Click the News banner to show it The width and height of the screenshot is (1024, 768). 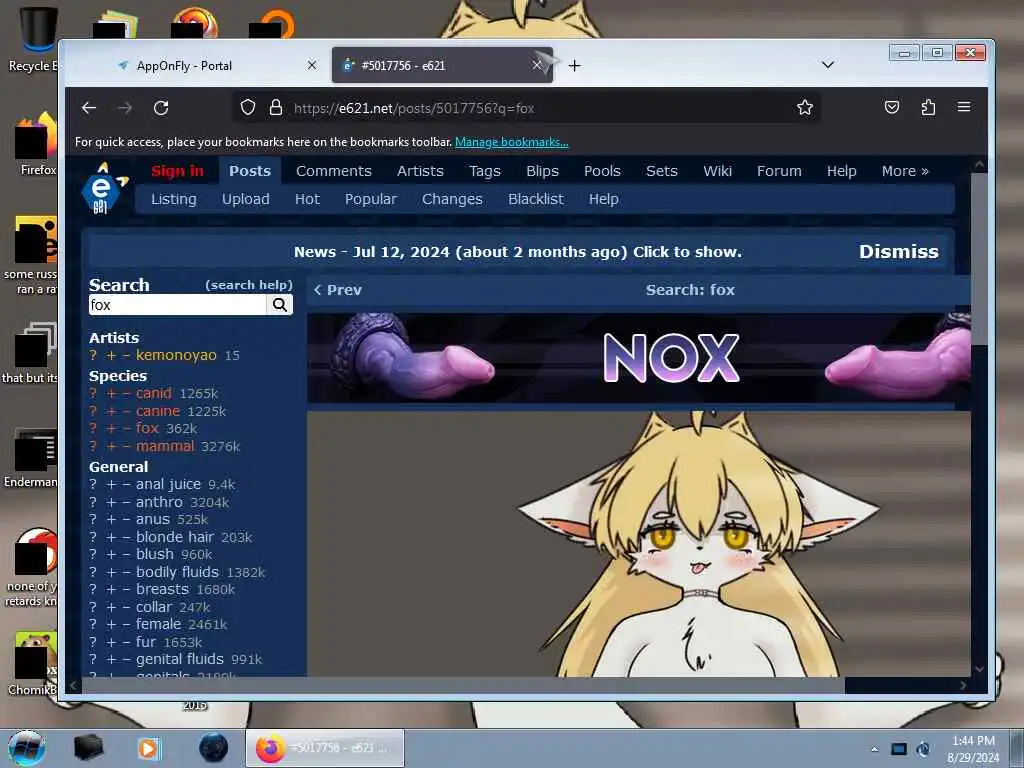517,252
